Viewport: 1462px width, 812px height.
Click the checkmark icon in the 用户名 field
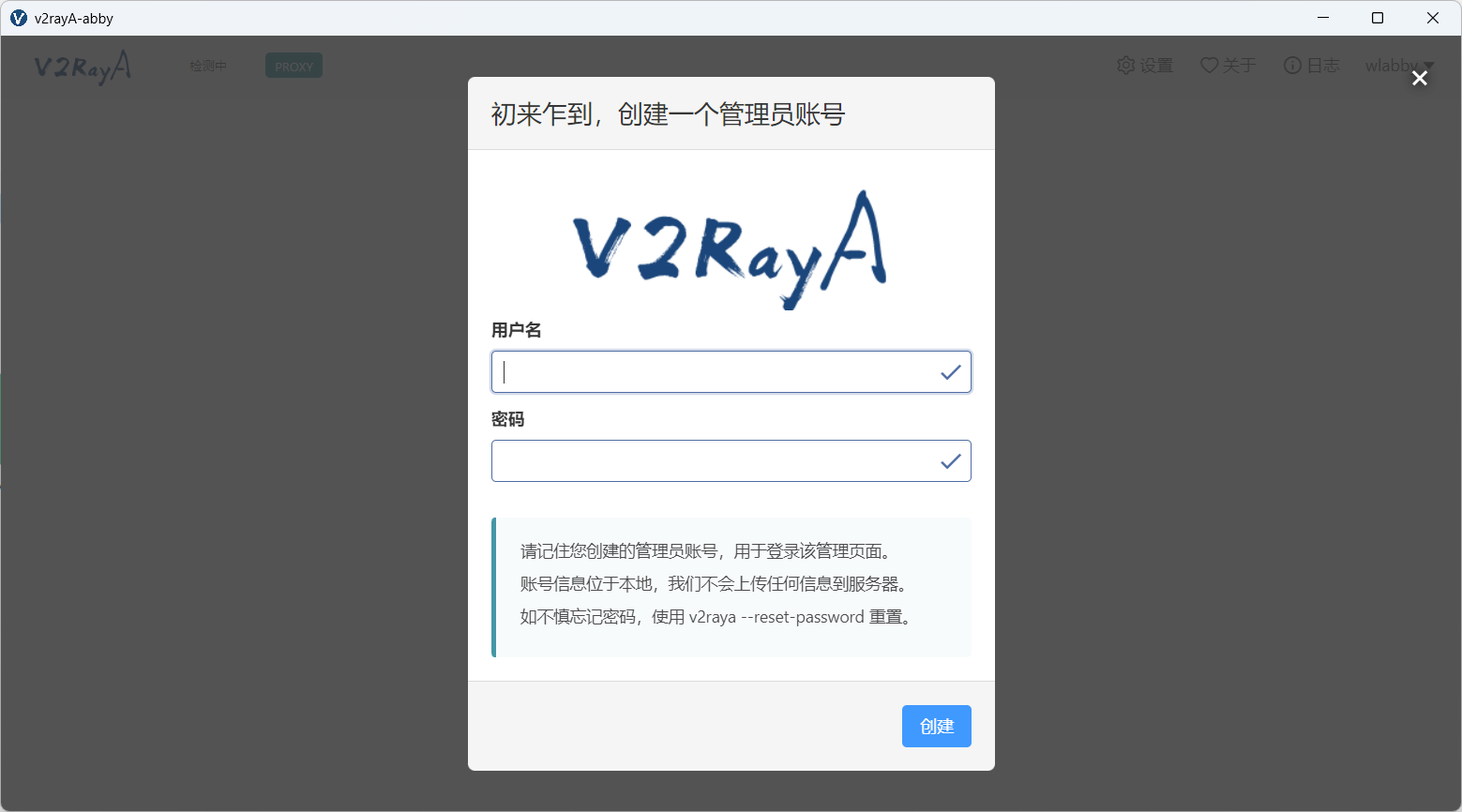tap(951, 372)
